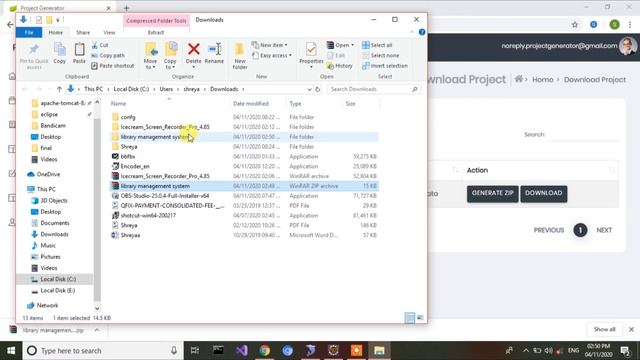
Task: Select the 'Shreya' file folder
Action: coord(129,147)
